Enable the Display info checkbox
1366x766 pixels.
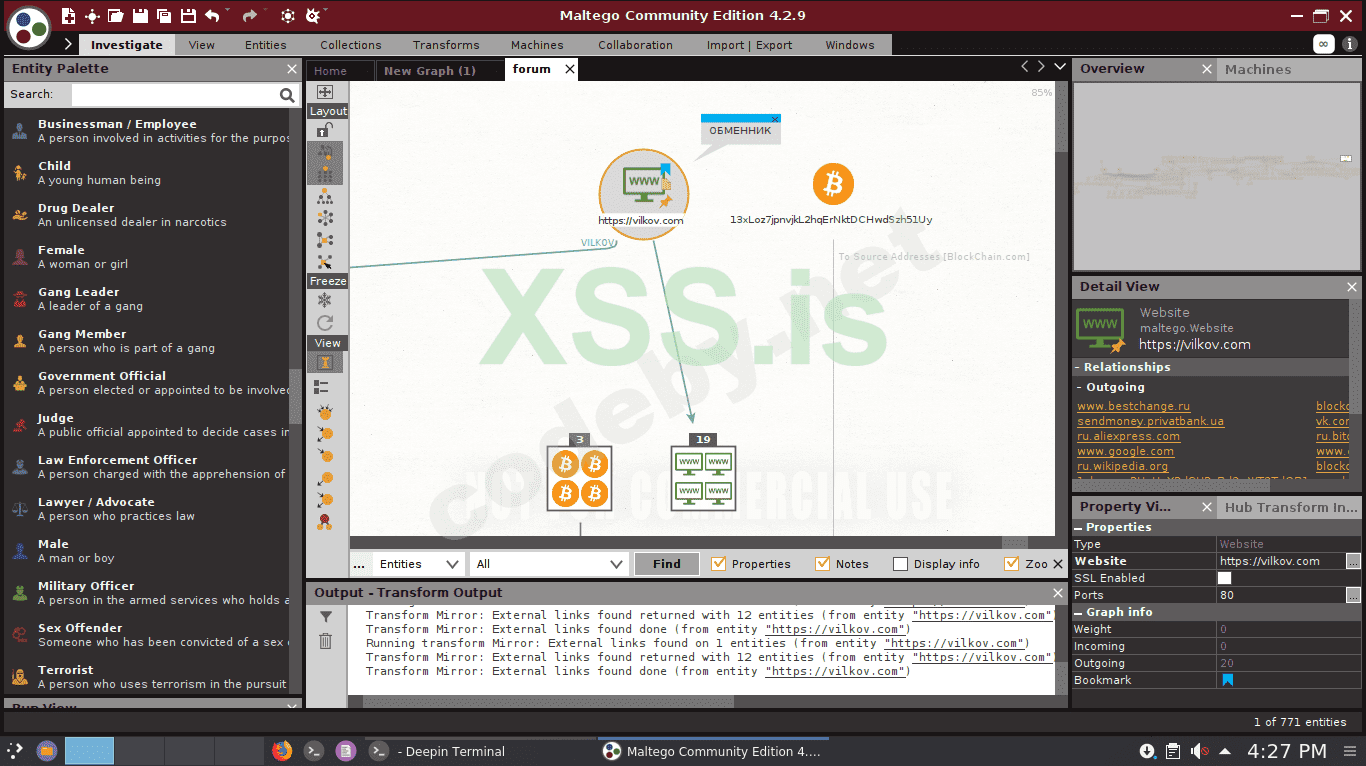coord(900,564)
